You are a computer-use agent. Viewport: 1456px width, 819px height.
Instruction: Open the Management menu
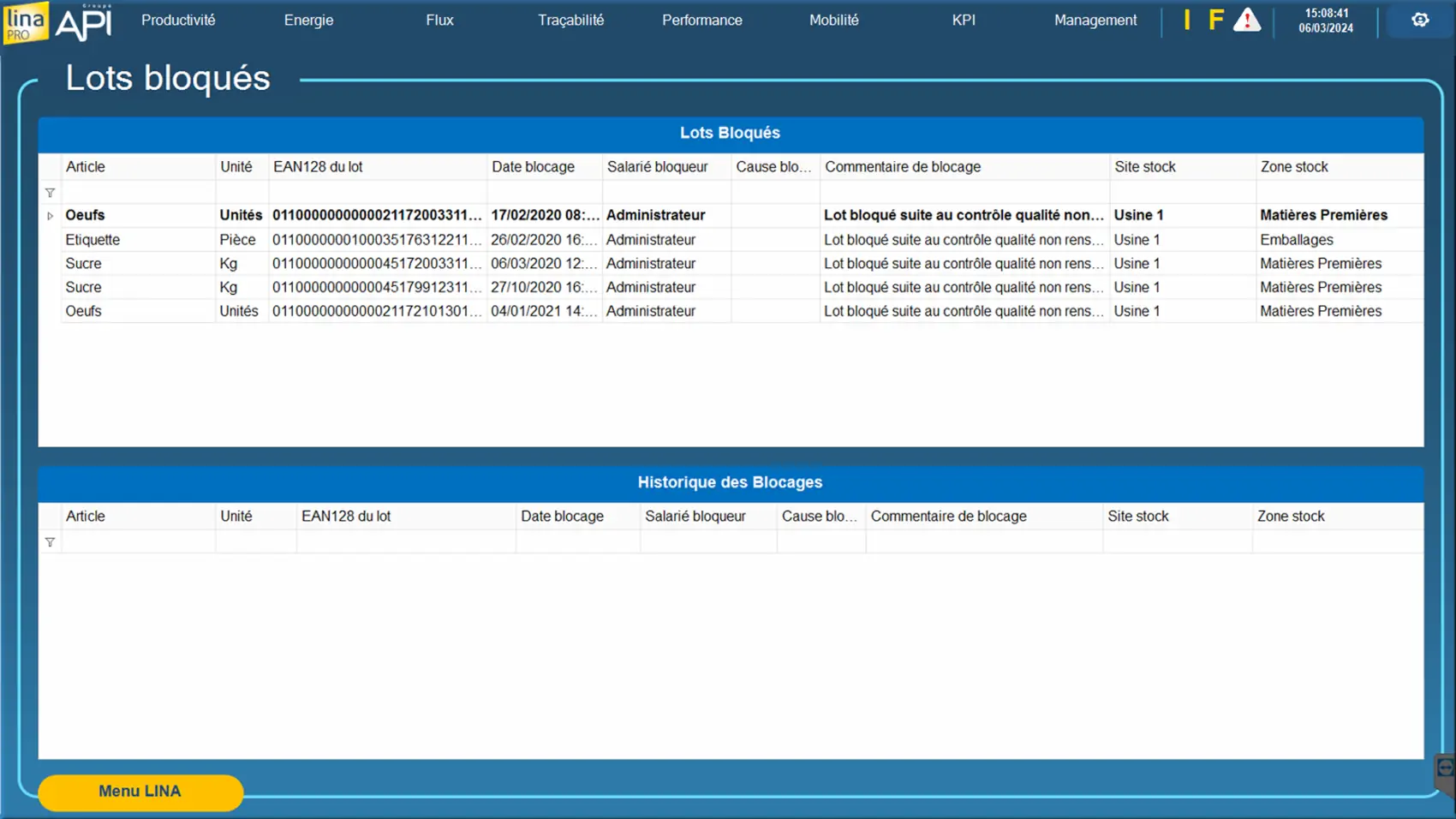click(1095, 21)
